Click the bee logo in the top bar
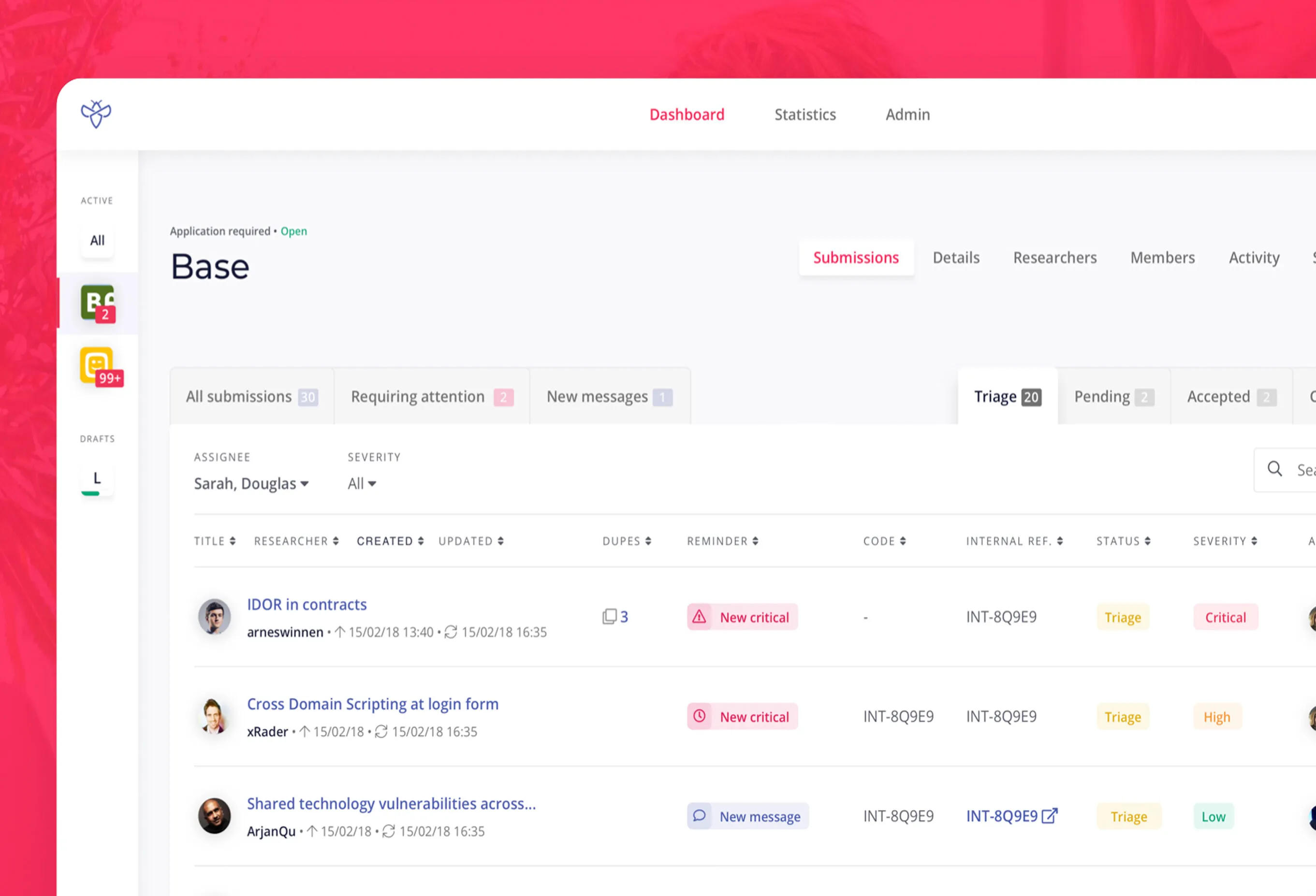The width and height of the screenshot is (1316, 896). pyautogui.click(x=96, y=115)
